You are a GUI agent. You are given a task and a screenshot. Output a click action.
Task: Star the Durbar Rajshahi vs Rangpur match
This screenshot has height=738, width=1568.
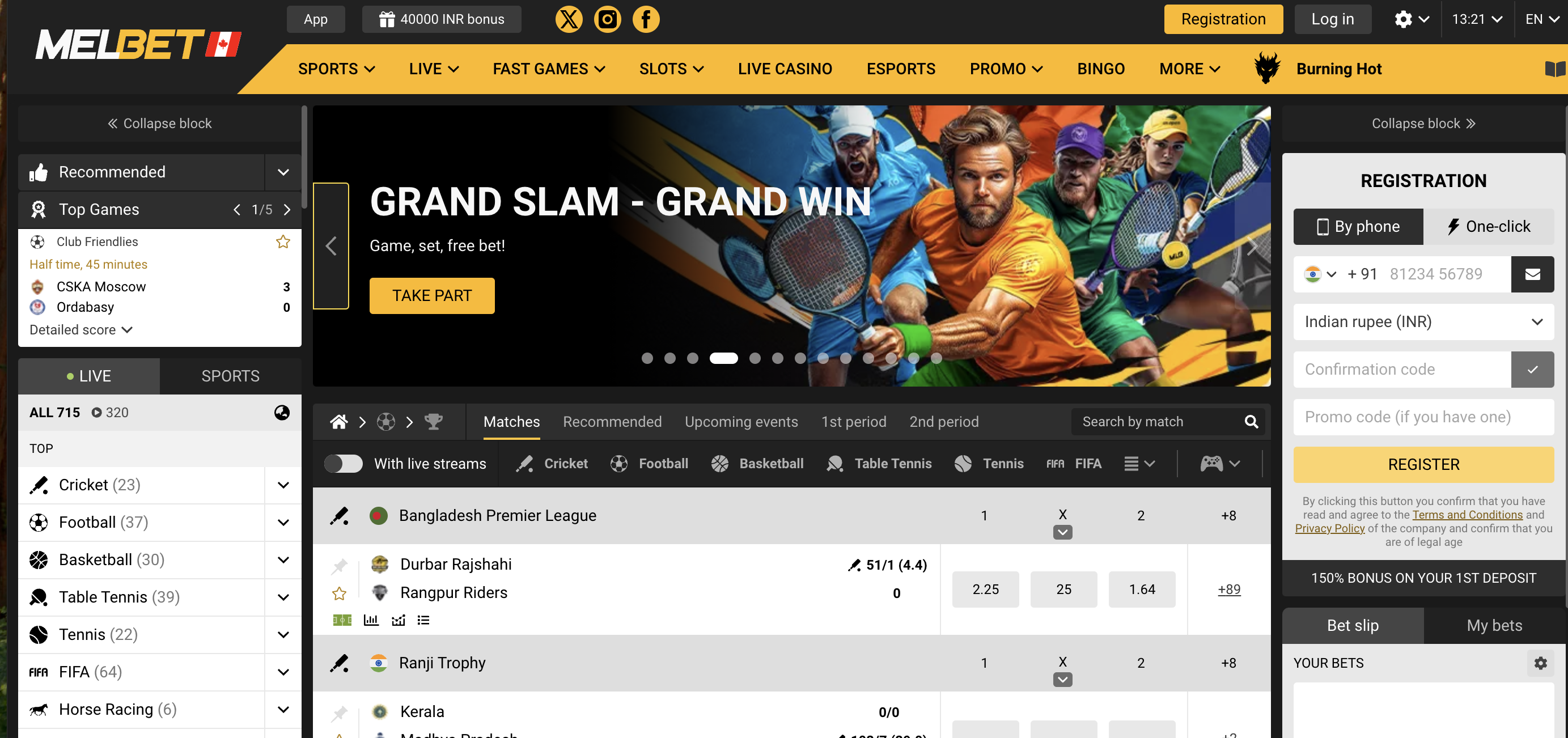point(339,593)
